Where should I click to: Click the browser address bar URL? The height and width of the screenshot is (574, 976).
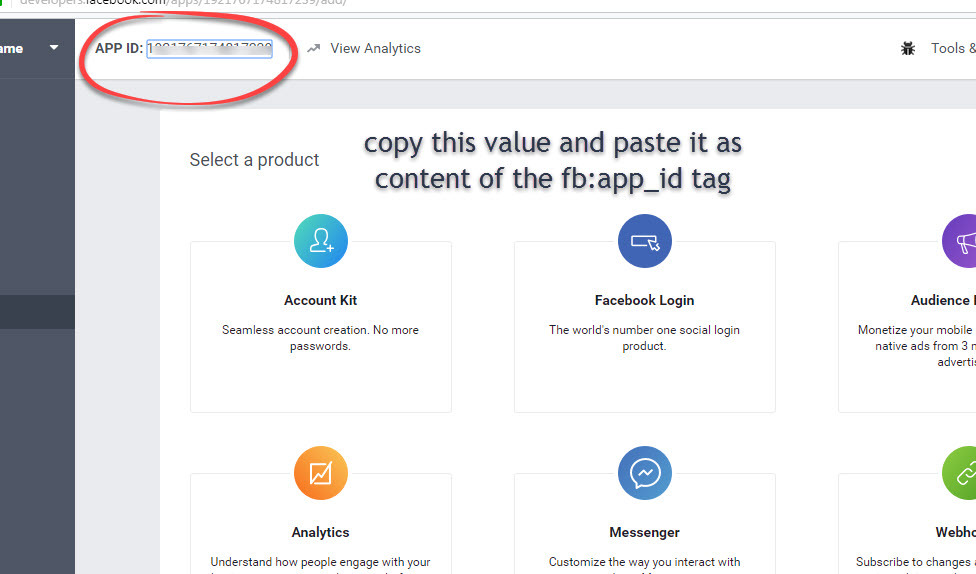pos(183,2)
